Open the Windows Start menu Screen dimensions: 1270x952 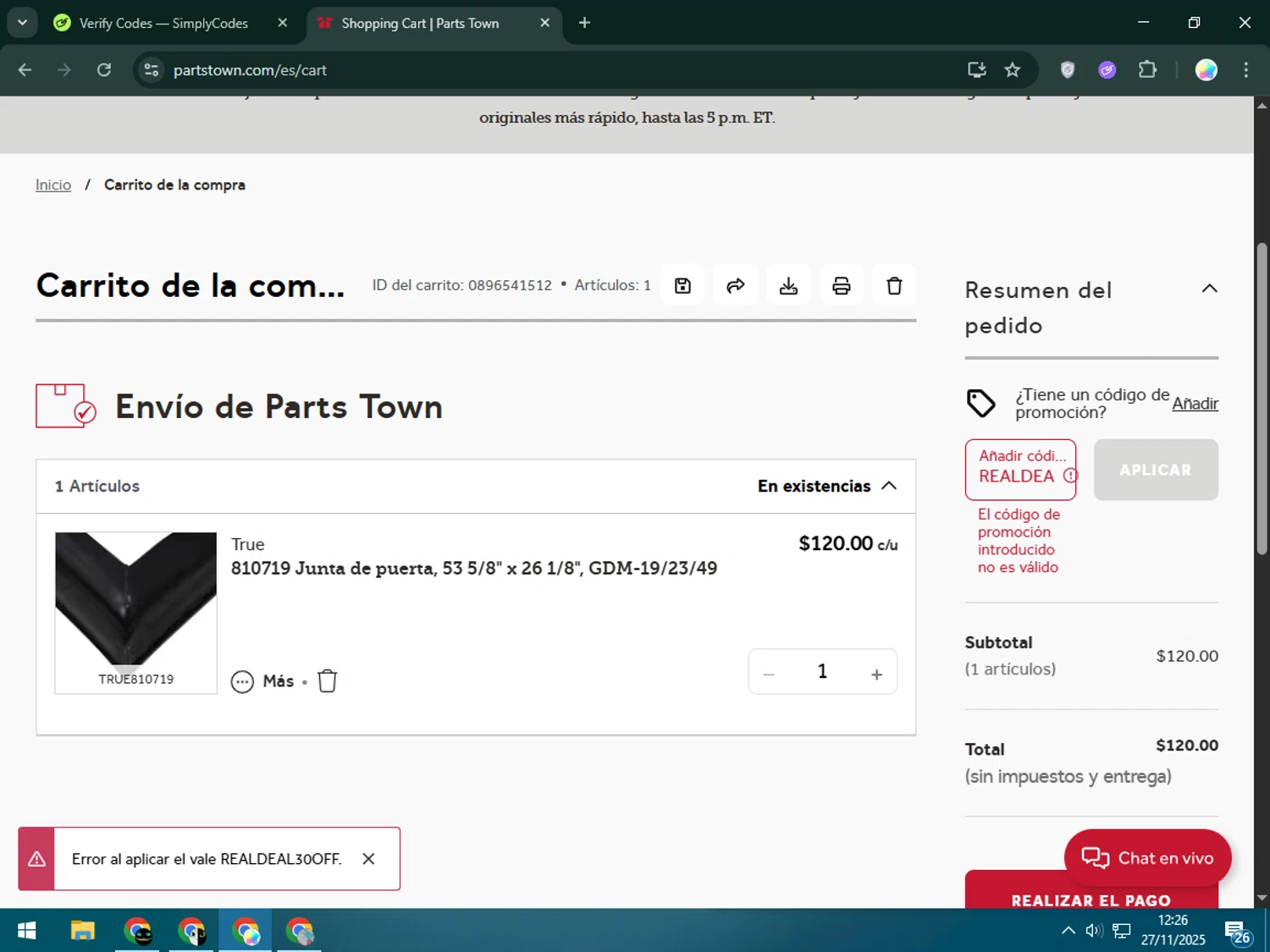pyautogui.click(x=27, y=931)
